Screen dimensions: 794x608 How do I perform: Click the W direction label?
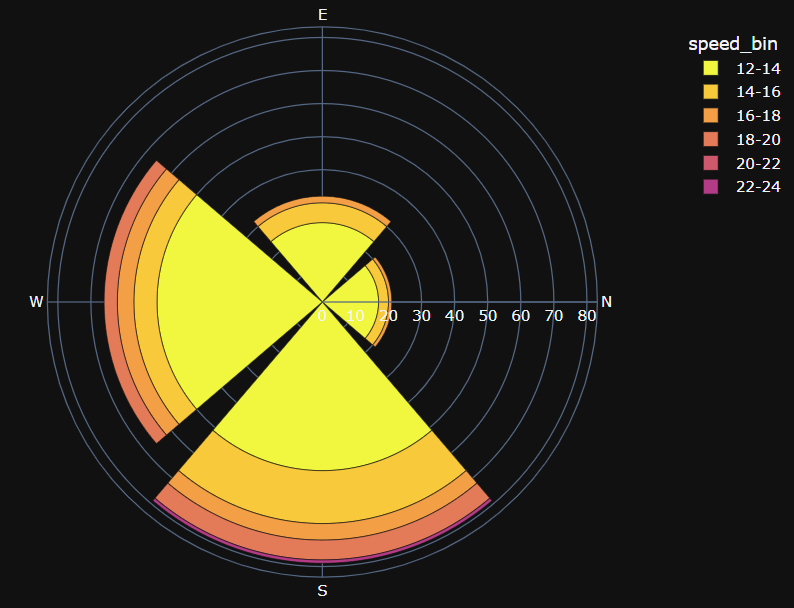(x=36, y=302)
